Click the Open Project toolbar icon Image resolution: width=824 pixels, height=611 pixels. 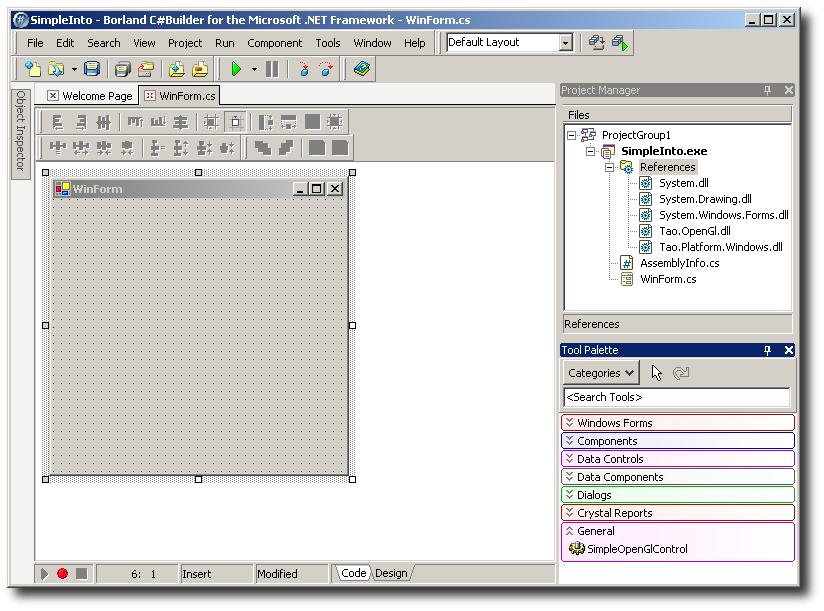pos(146,69)
